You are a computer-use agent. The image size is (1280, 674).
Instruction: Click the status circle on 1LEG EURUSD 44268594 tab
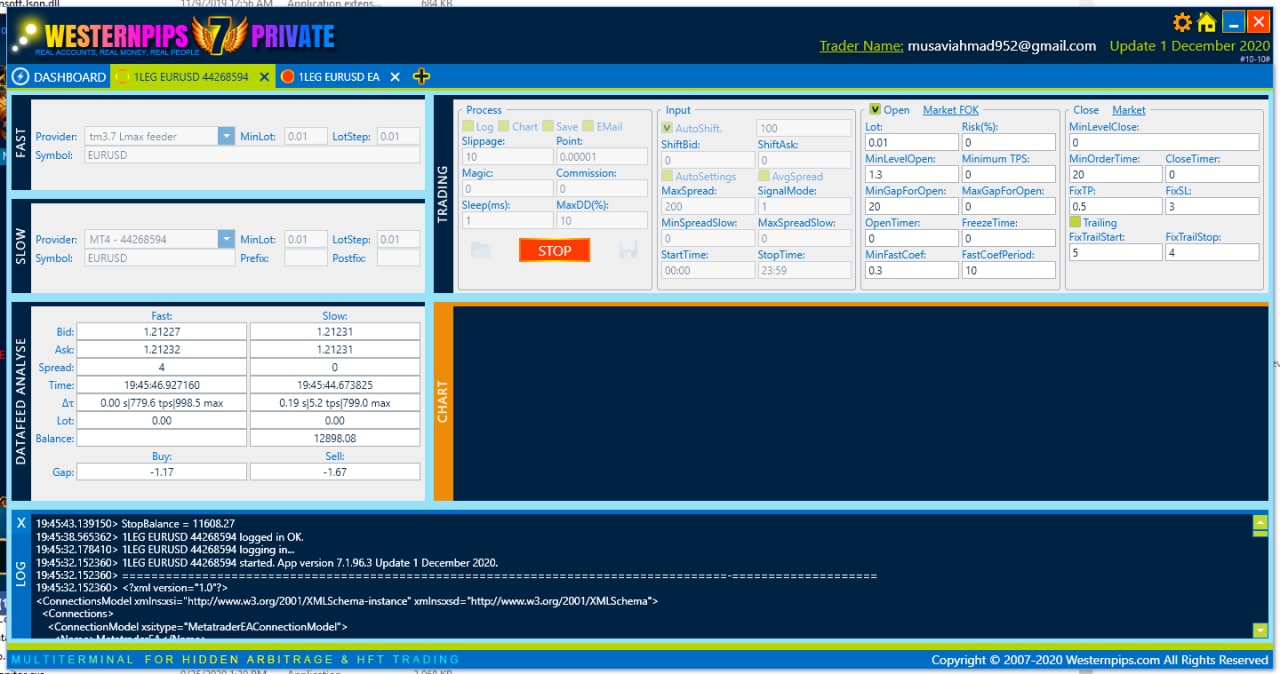tap(123, 77)
